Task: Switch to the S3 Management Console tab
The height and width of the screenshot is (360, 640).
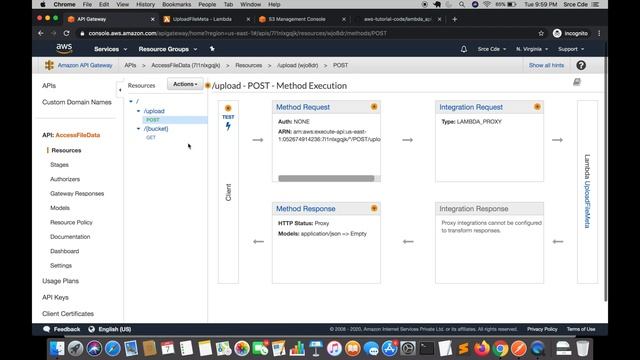Action: click(297, 19)
